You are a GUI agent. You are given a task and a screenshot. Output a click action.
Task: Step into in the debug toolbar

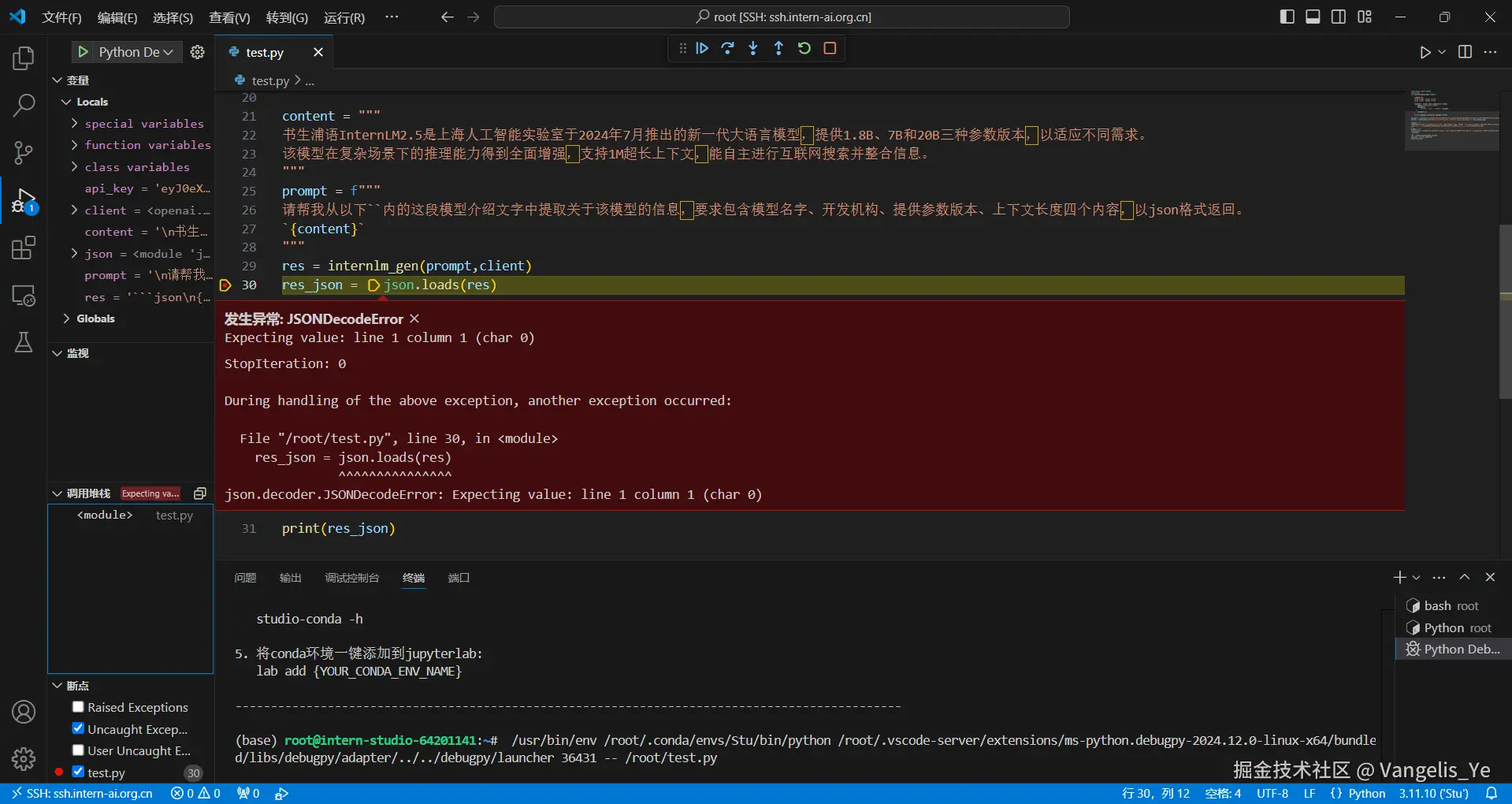click(753, 48)
